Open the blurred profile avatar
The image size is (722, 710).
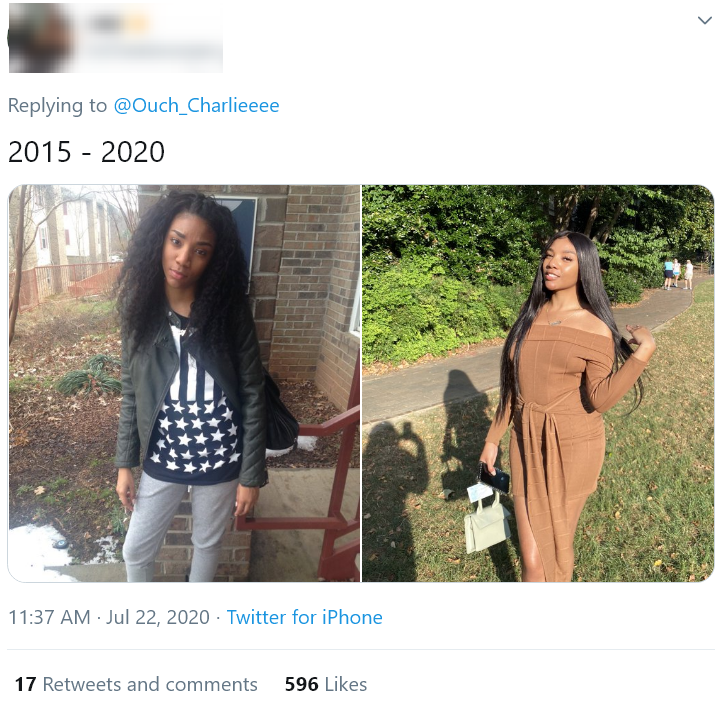(41, 38)
